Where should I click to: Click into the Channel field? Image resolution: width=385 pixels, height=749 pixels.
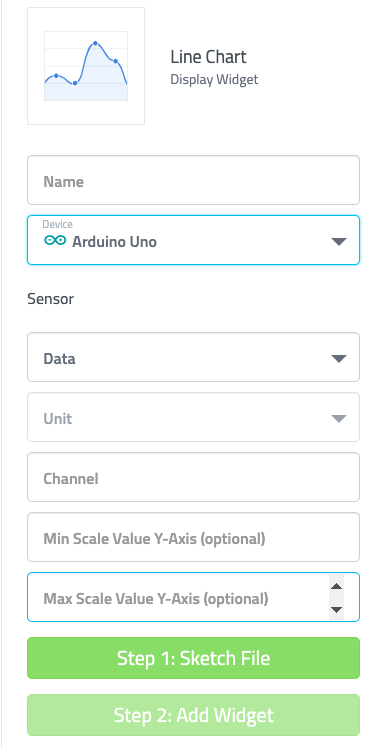[193, 477]
